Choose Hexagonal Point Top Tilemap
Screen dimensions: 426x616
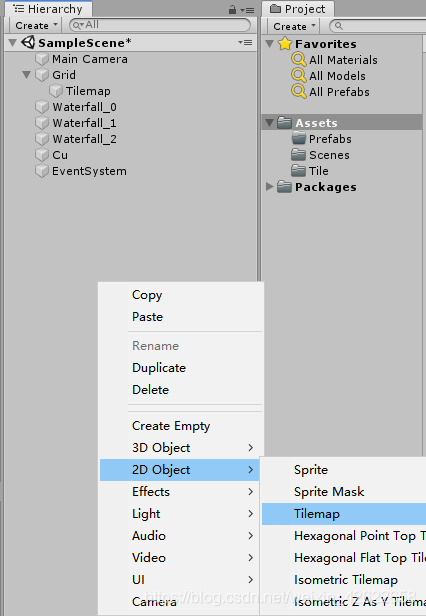click(344, 536)
